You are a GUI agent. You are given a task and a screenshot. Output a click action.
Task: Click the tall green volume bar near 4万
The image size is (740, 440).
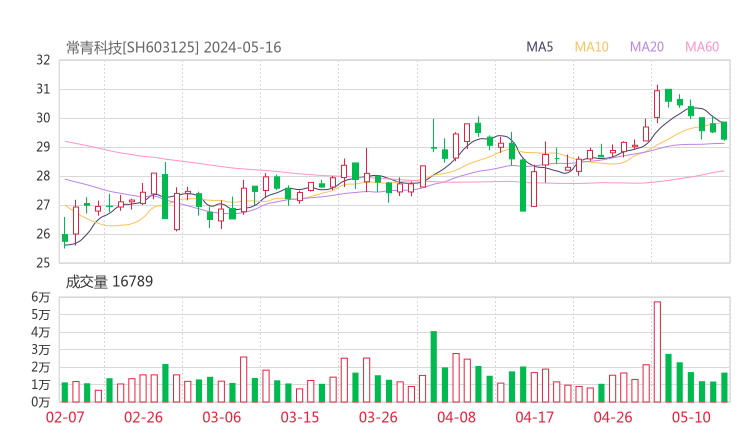point(434,367)
